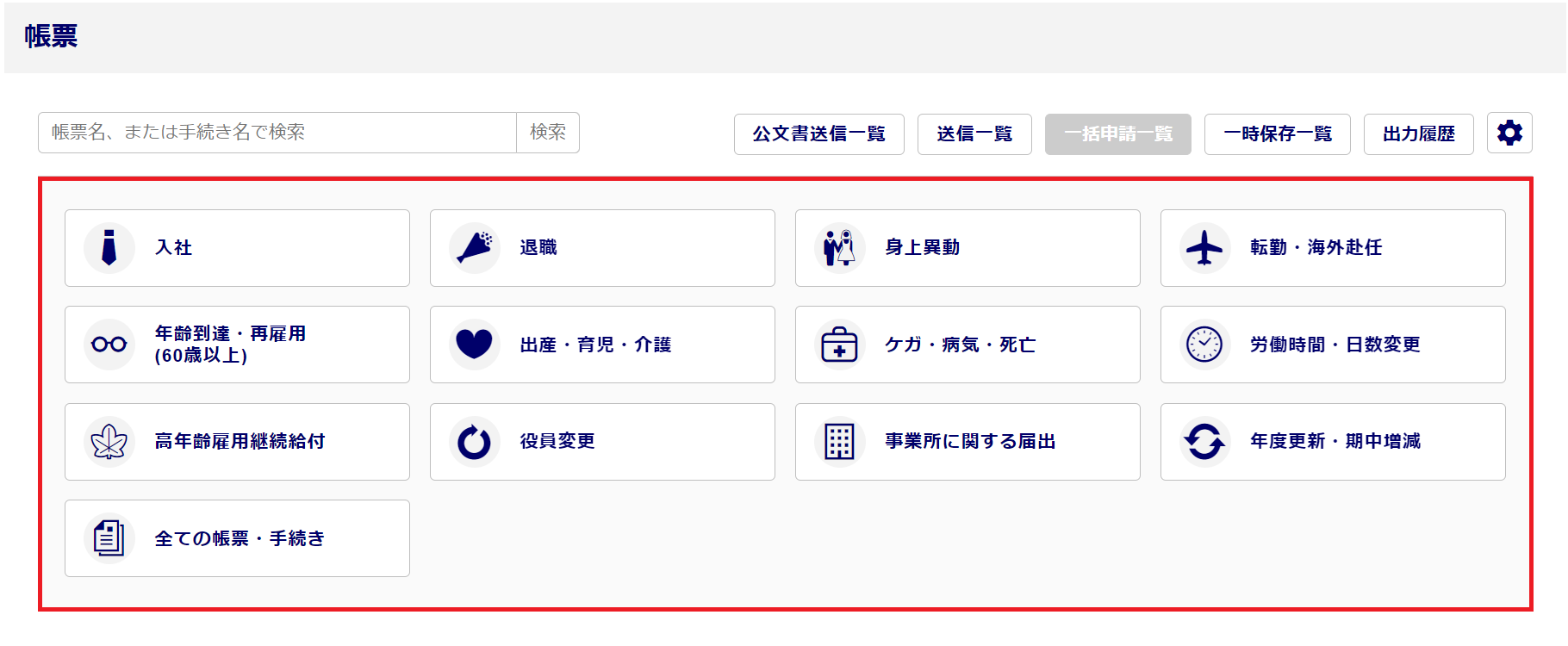Click the first-aid kit icon for ケガ・病気・死亡

click(840, 345)
